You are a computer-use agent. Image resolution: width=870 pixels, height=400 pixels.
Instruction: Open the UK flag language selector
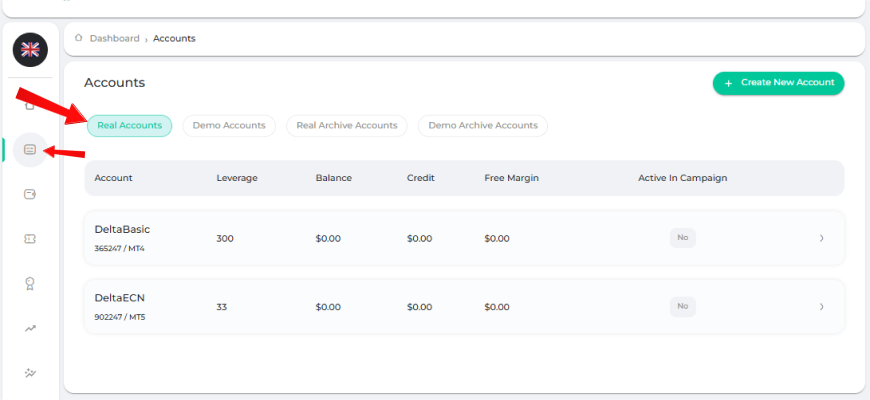click(31, 50)
